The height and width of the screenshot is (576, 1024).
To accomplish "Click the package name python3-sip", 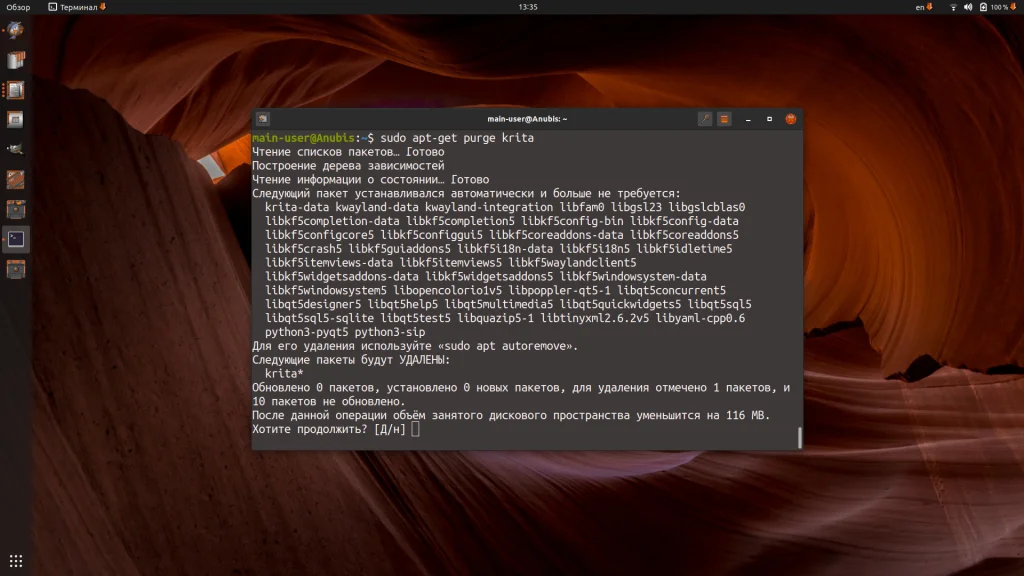I will (390, 332).
